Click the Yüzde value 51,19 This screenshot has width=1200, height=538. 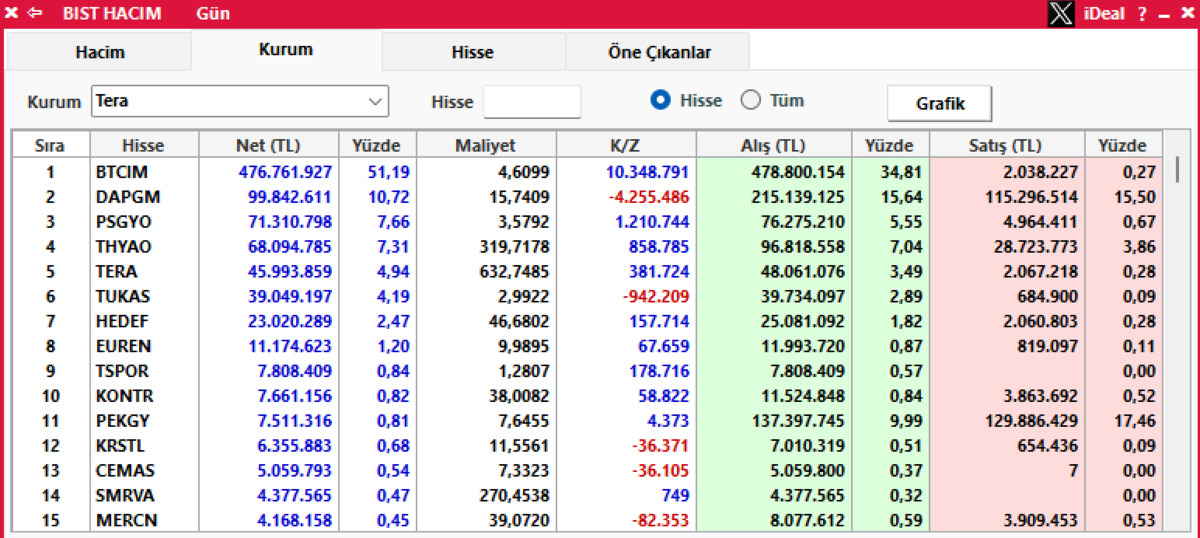pos(390,172)
